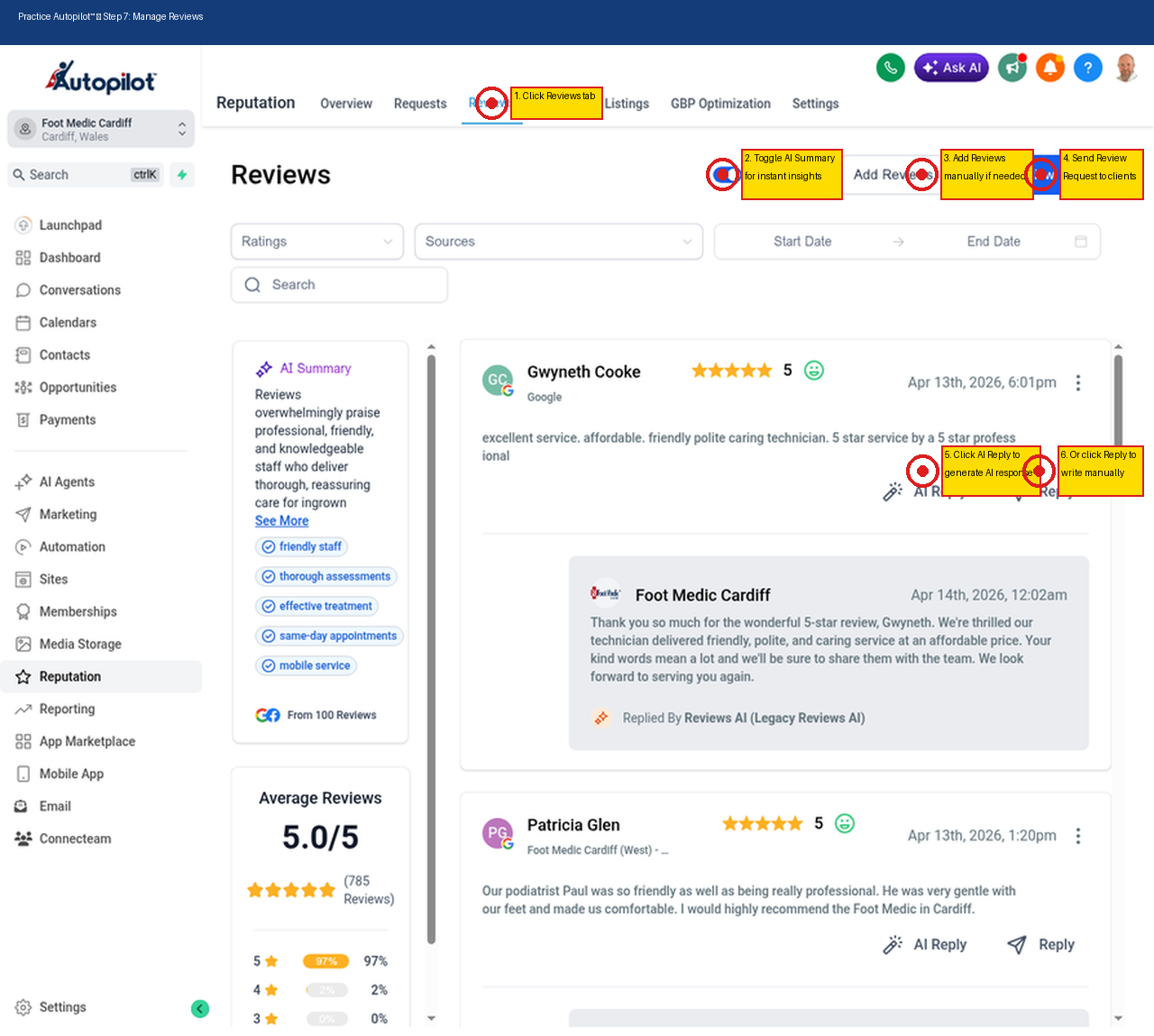Switch to the Listings tab
Viewport: 1154px width, 1036px height.
(x=627, y=104)
